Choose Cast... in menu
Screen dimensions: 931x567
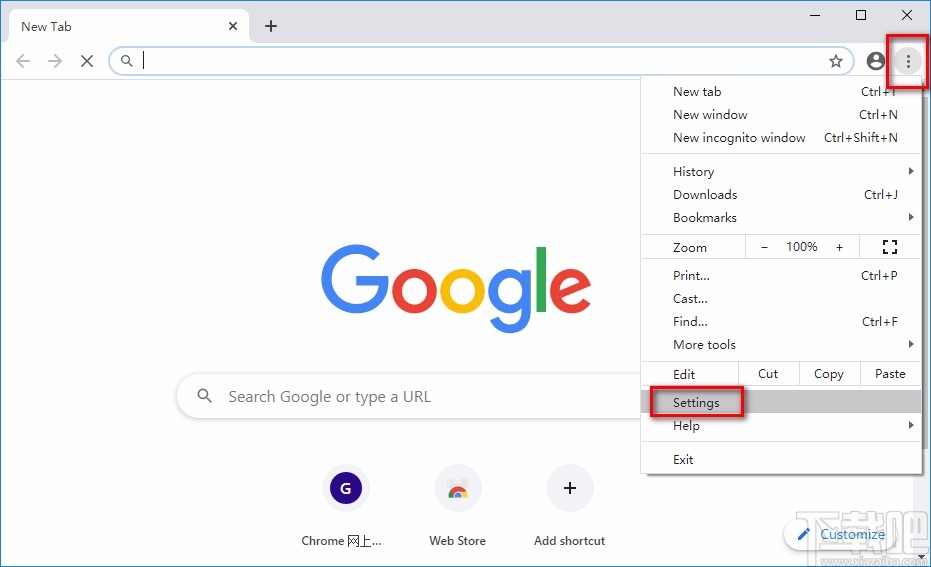(x=781, y=299)
